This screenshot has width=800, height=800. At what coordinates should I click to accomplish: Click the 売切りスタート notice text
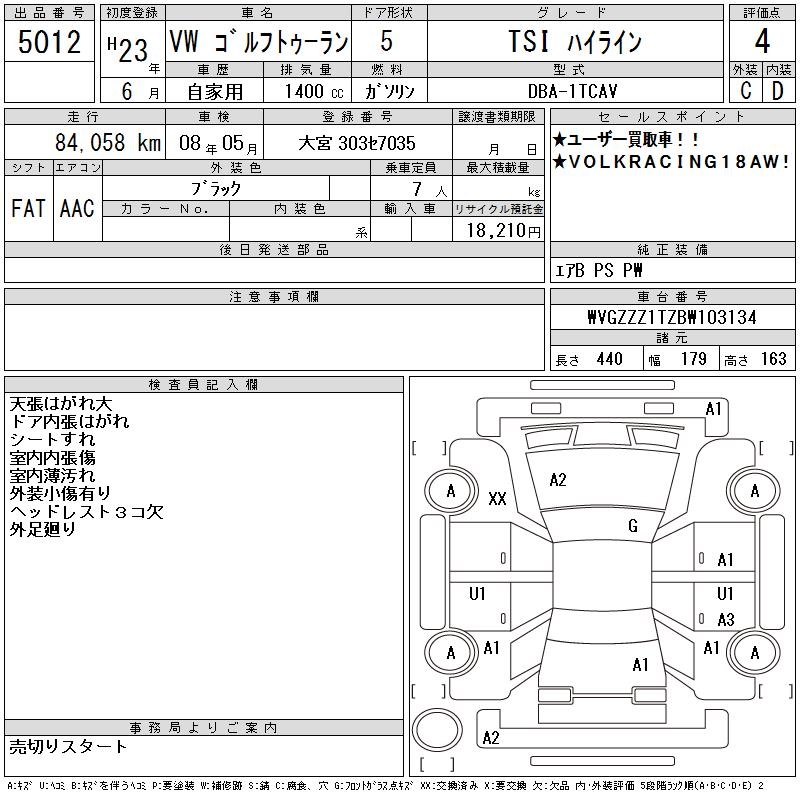click(x=69, y=746)
